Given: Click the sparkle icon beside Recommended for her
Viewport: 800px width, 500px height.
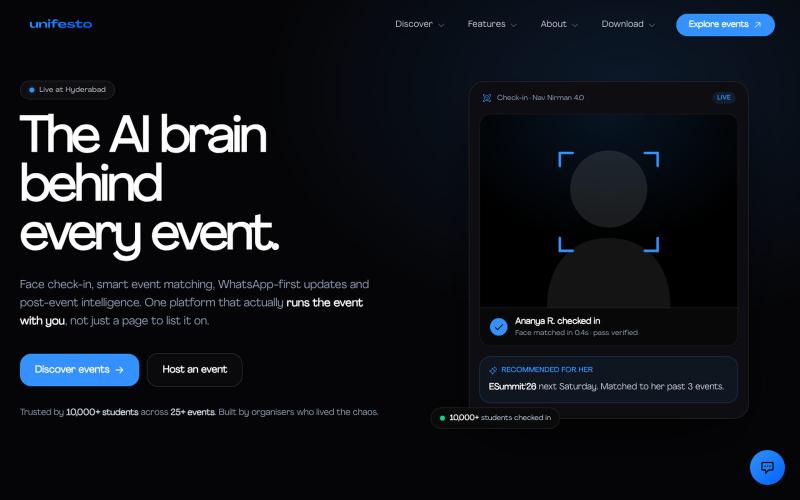Looking at the screenshot, I should (x=493, y=370).
